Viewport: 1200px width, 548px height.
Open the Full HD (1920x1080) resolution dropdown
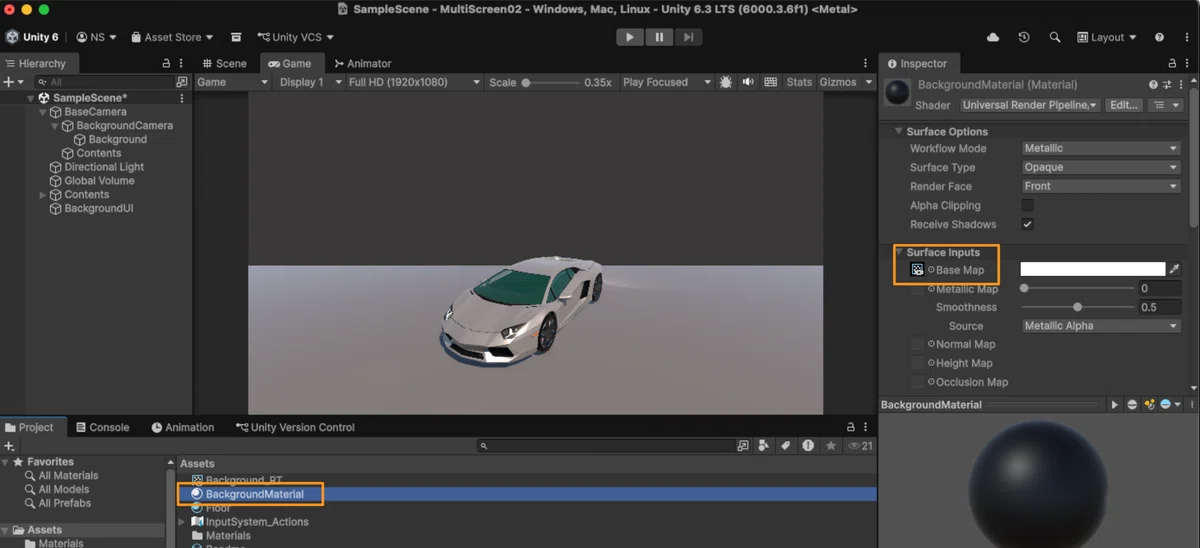pyautogui.click(x=414, y=82)
